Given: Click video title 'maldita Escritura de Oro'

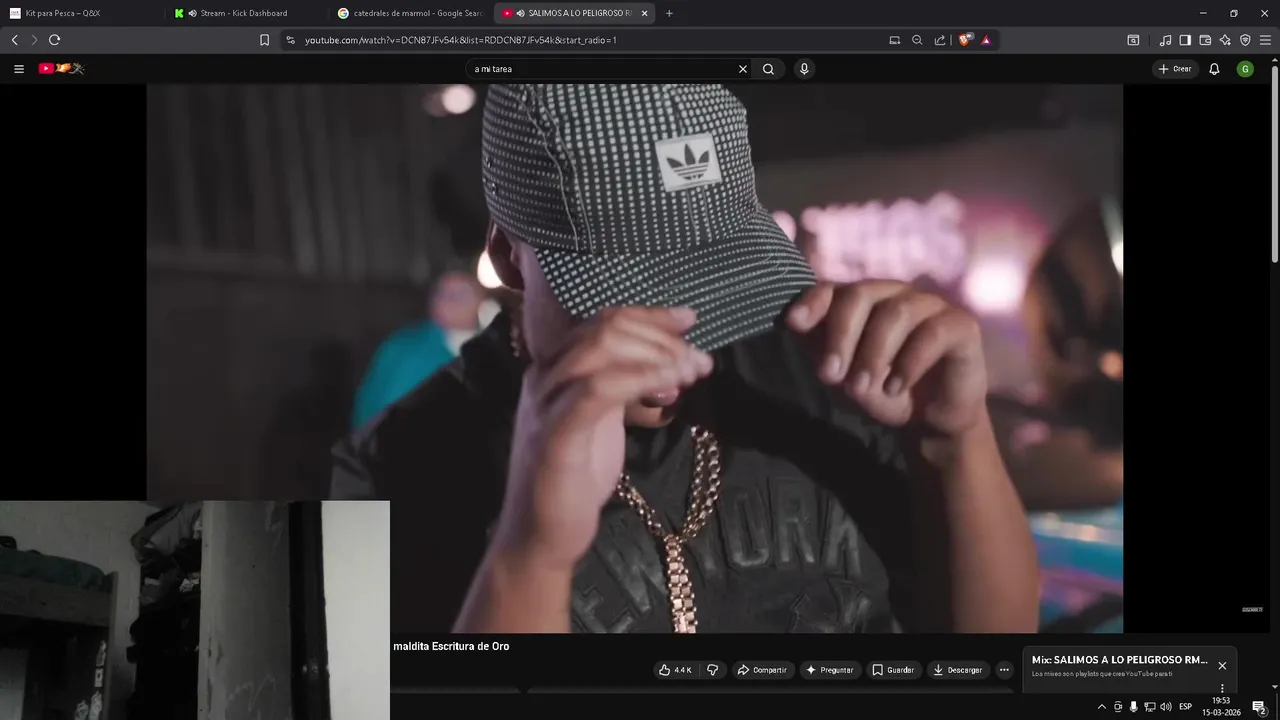Looking at the screenshot, I should pyautogui.click(x=451, y=646).
